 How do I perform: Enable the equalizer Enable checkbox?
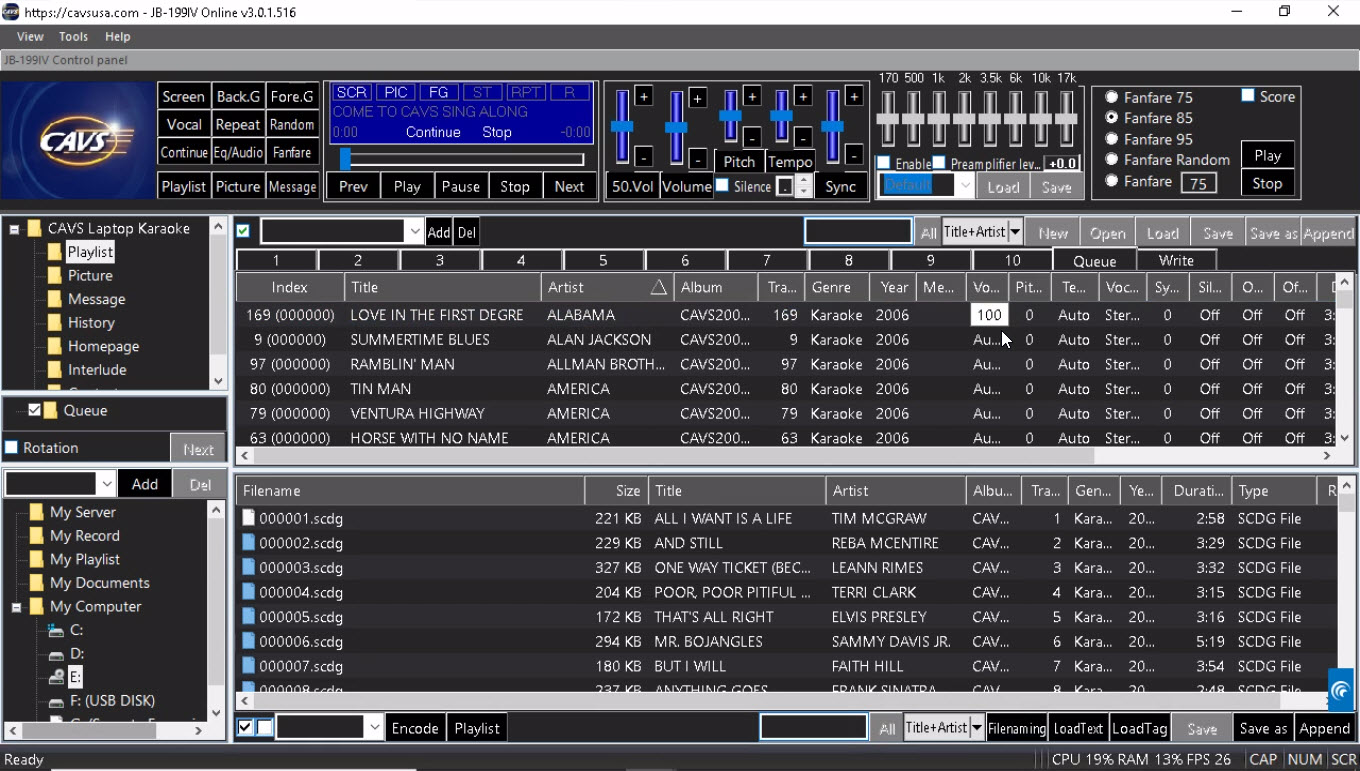click(x=884, y=163)
